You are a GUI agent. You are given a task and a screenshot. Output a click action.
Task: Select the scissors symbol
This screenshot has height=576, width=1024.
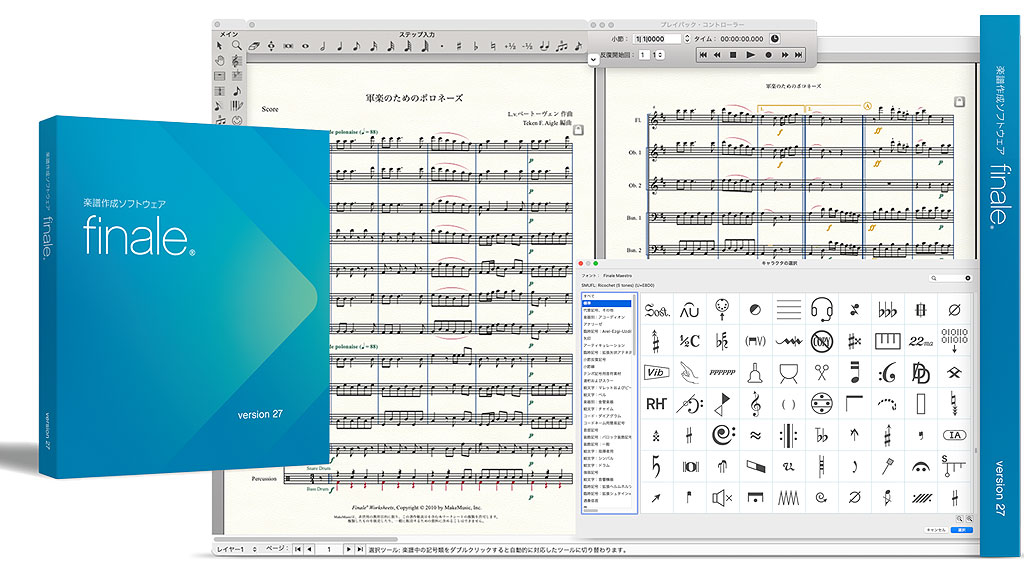tap(822, 372)
